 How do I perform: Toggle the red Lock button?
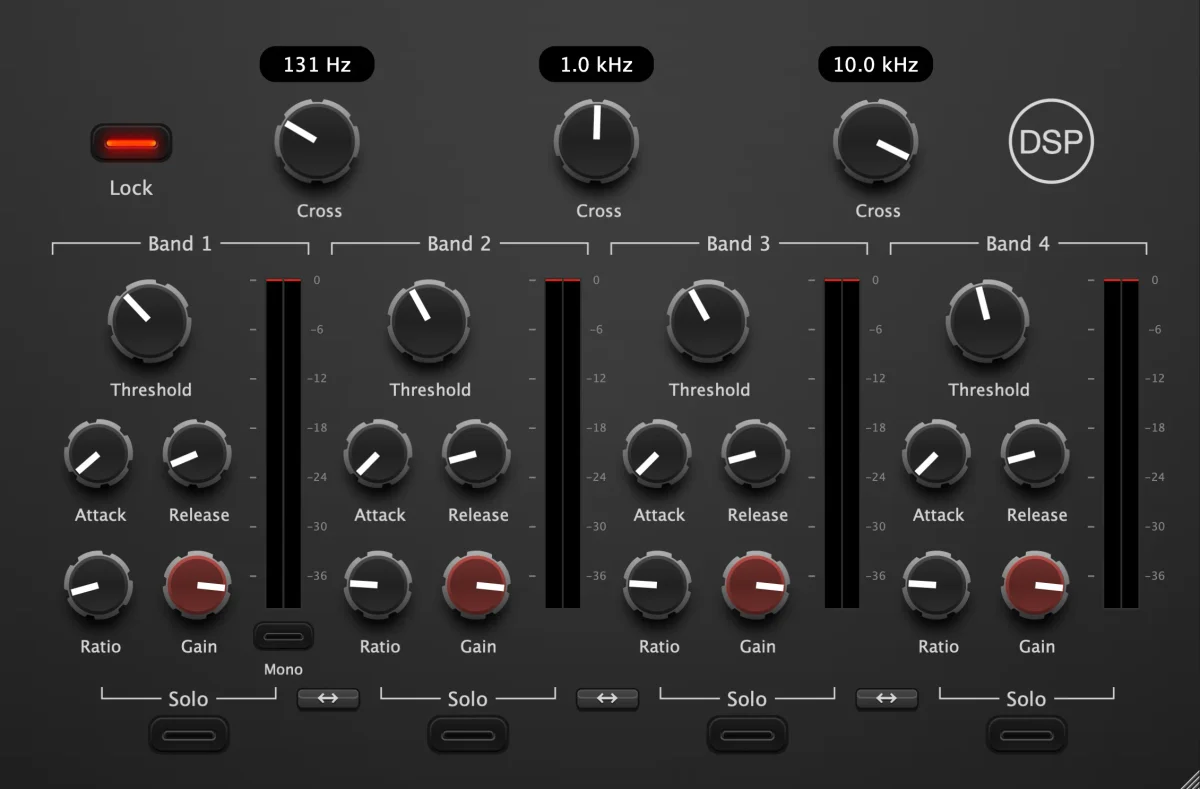pos(131,143)
